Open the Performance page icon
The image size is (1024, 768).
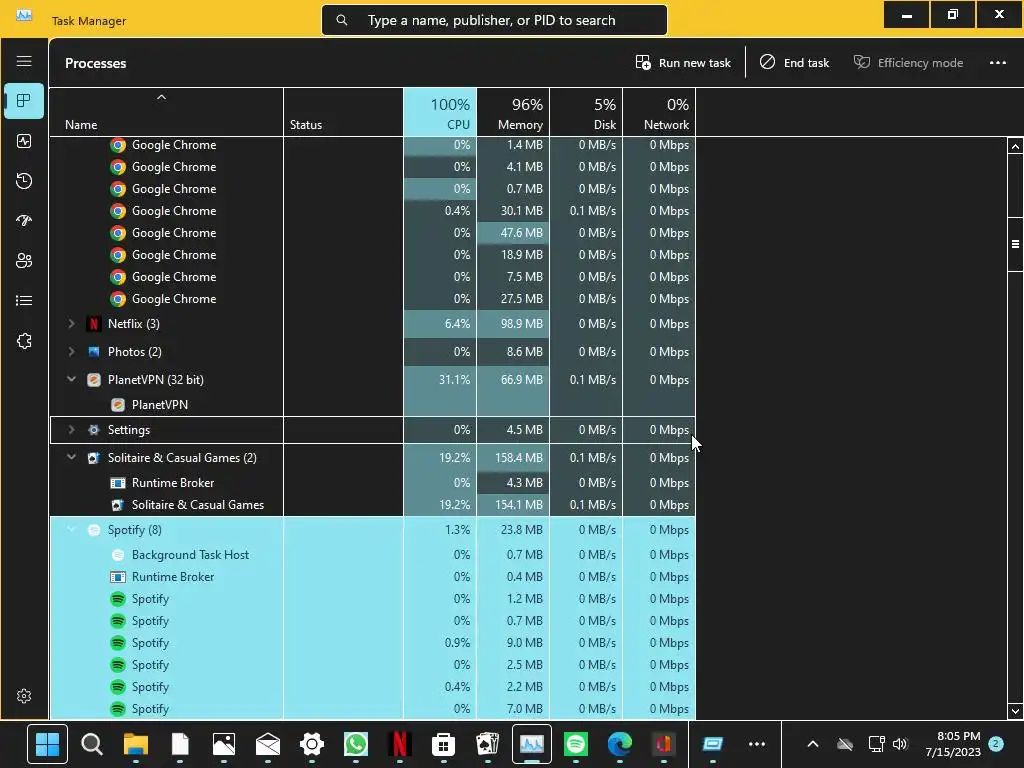(x=24, y=141)
